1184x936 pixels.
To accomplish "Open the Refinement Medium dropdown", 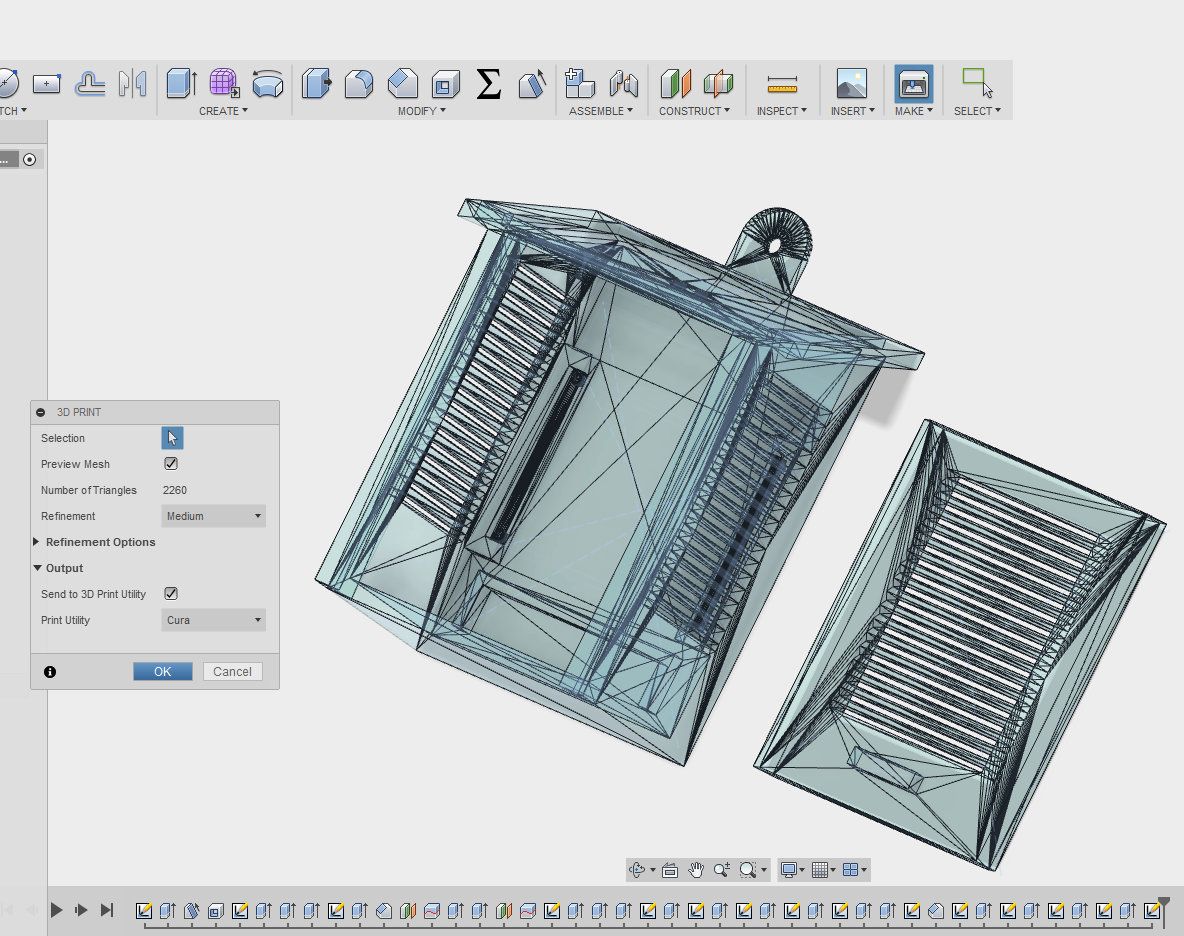I will 214,516.
